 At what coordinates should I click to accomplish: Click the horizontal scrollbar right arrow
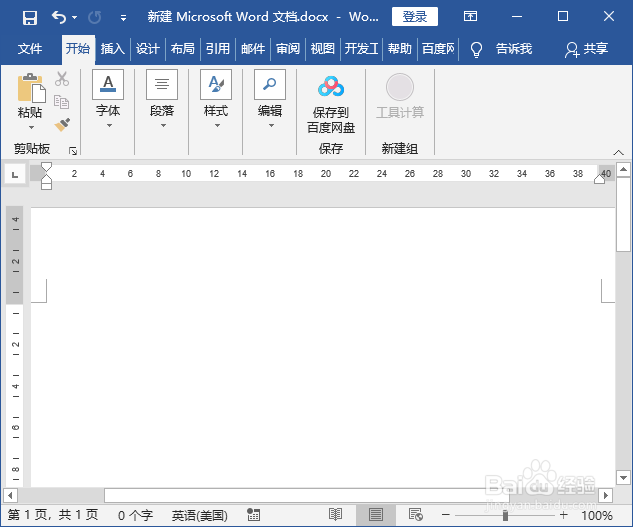tap(606, 495)
